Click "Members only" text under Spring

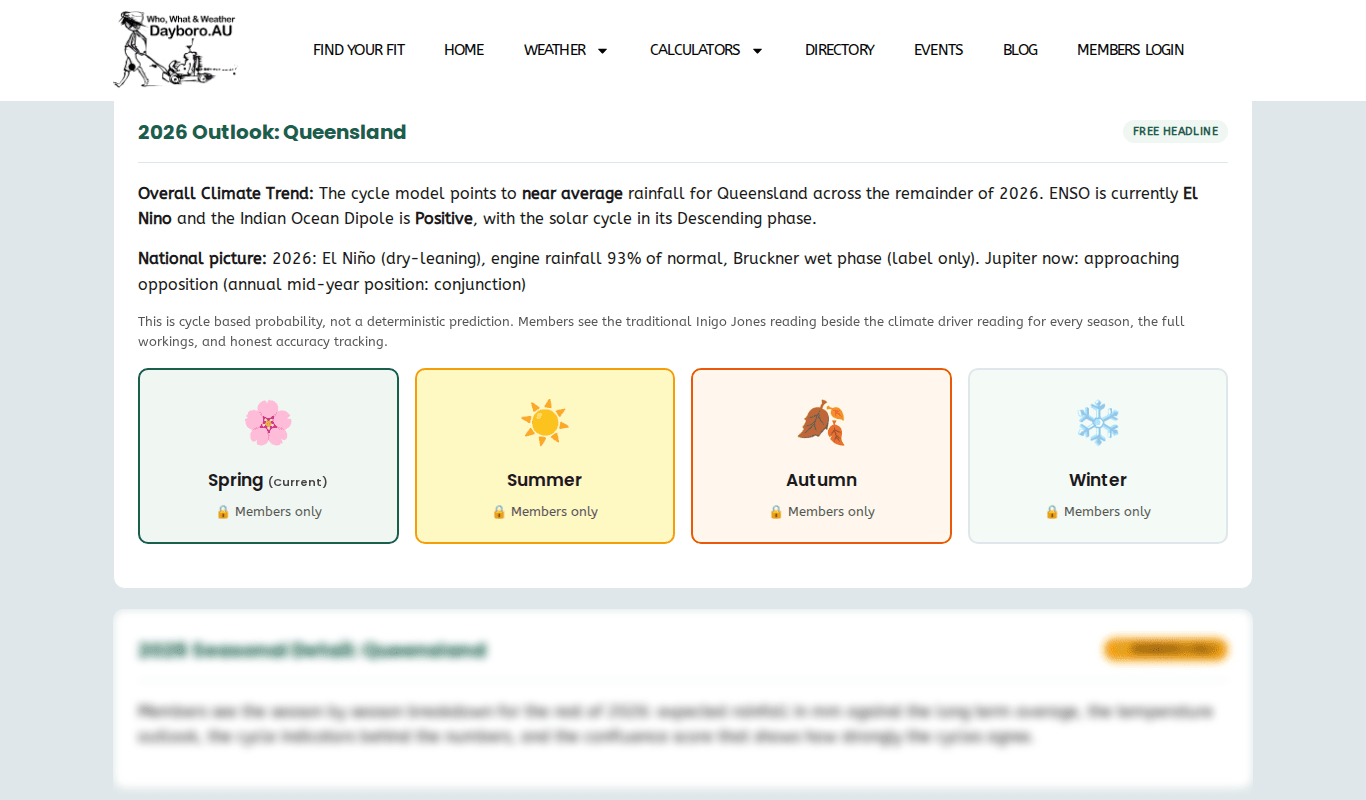coord(278,512)
